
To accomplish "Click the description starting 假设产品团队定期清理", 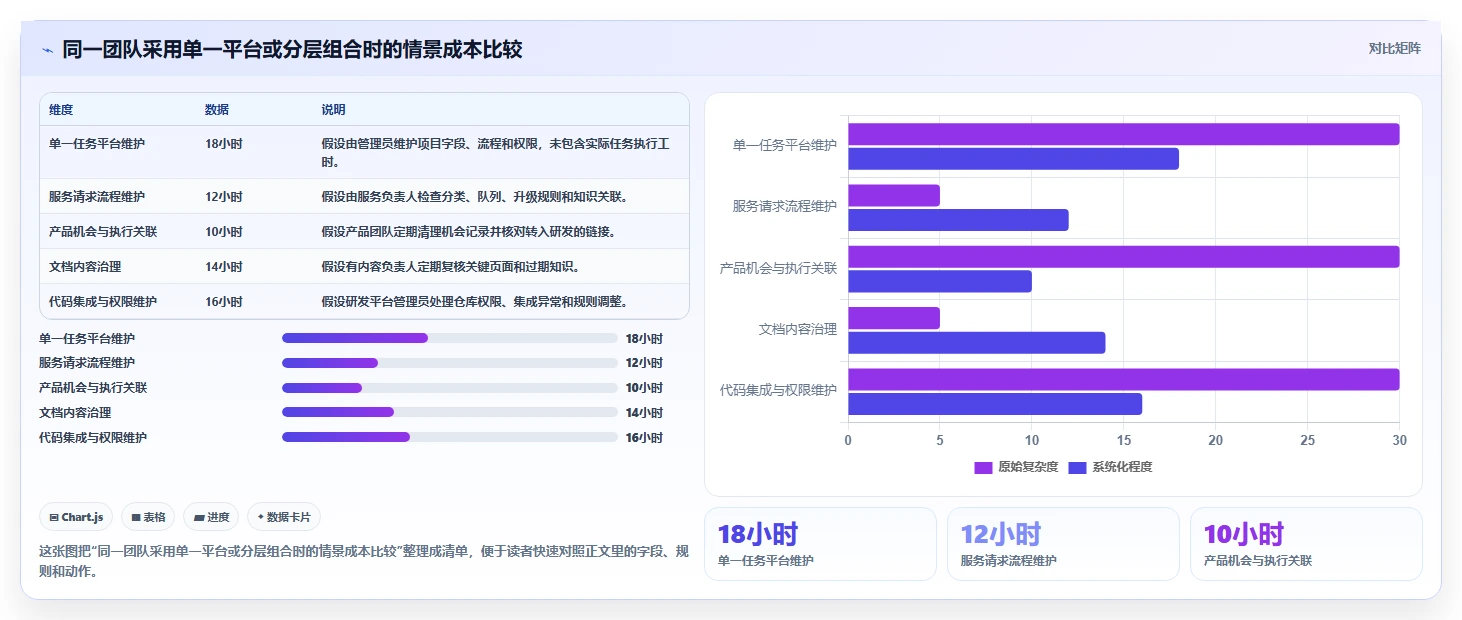I will (x=468, y=231).
